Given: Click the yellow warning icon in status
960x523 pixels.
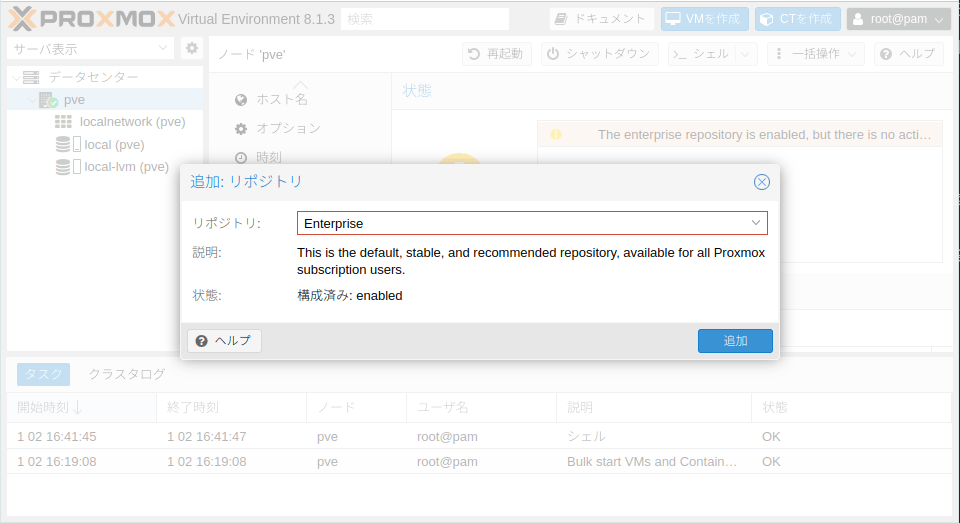Looking at the screenshot, I should point(556,135).
